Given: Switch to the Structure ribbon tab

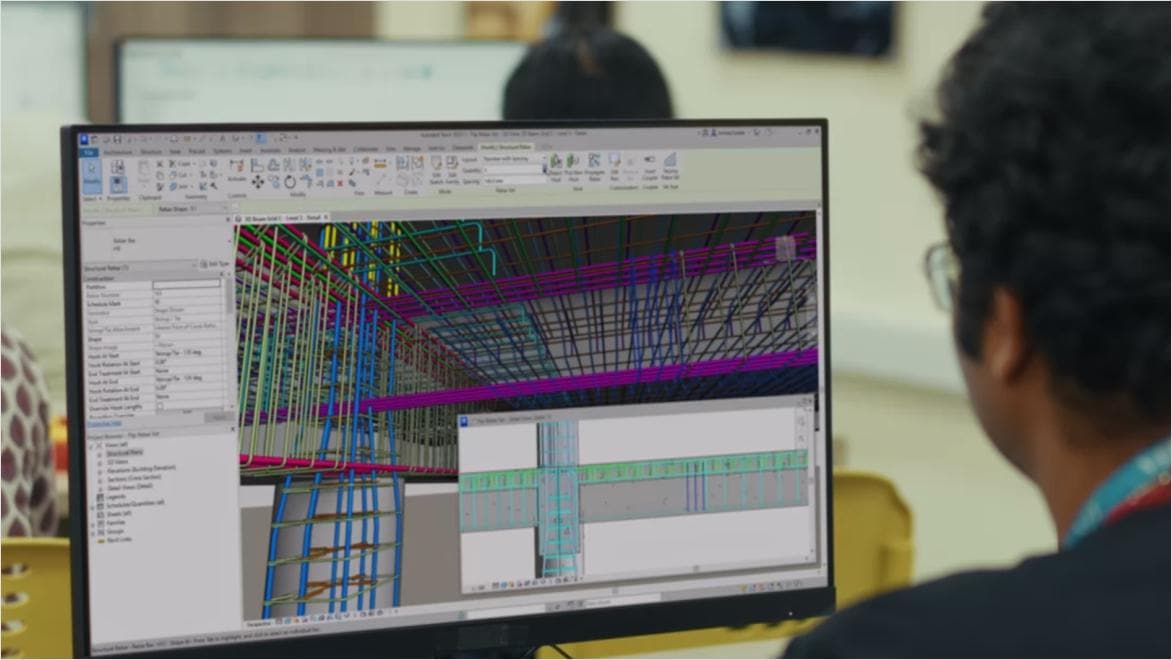Looking at the screenshot, I should [x=150, y=150].
